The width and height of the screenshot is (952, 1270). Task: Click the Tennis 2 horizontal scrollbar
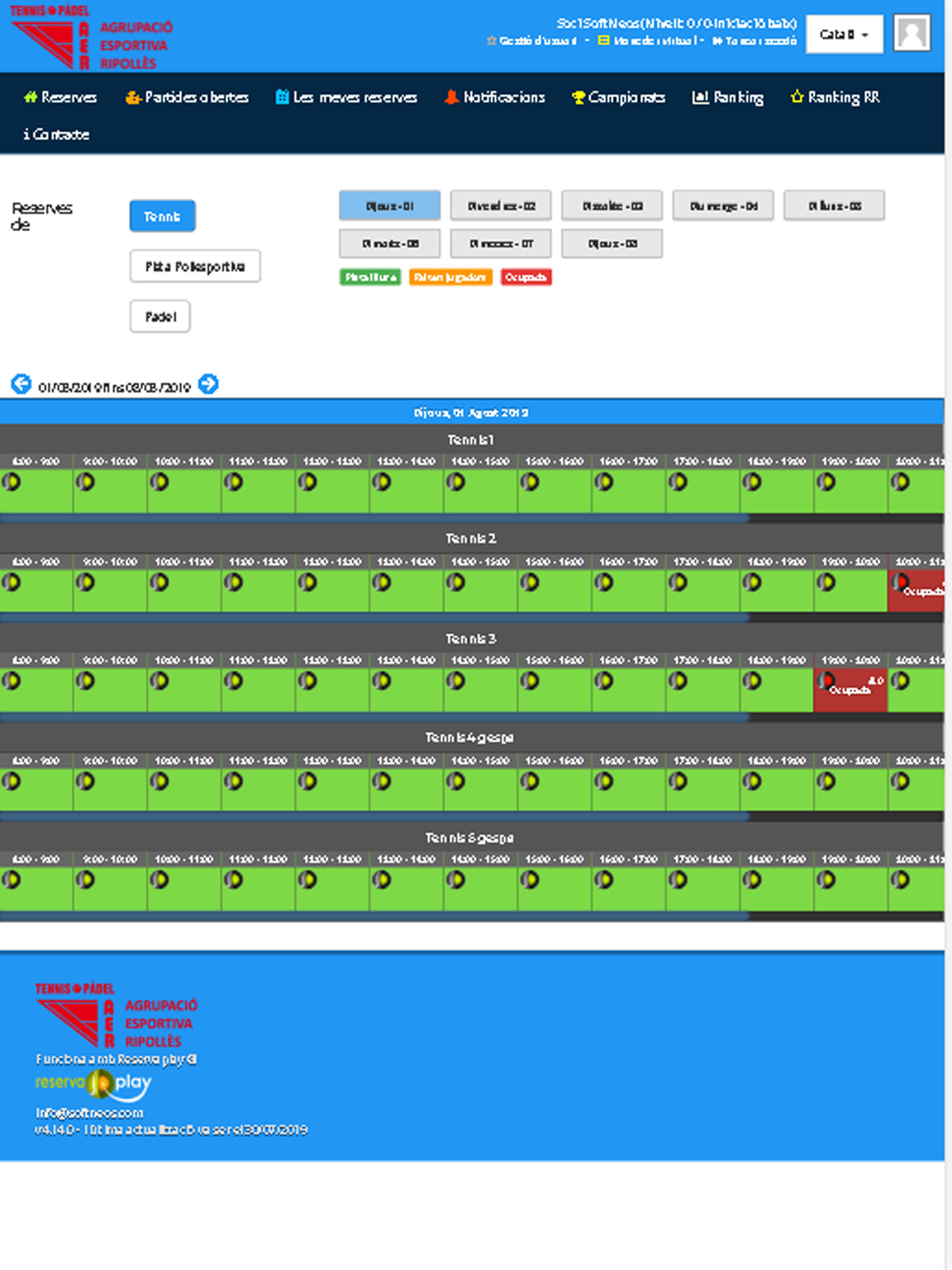(374, 618)
